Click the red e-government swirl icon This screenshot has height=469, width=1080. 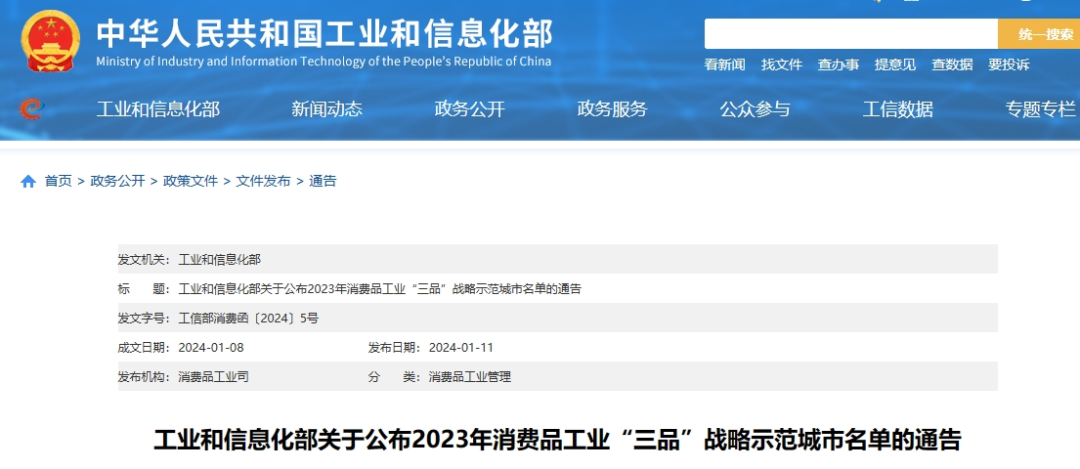click(x=31, y=108)
